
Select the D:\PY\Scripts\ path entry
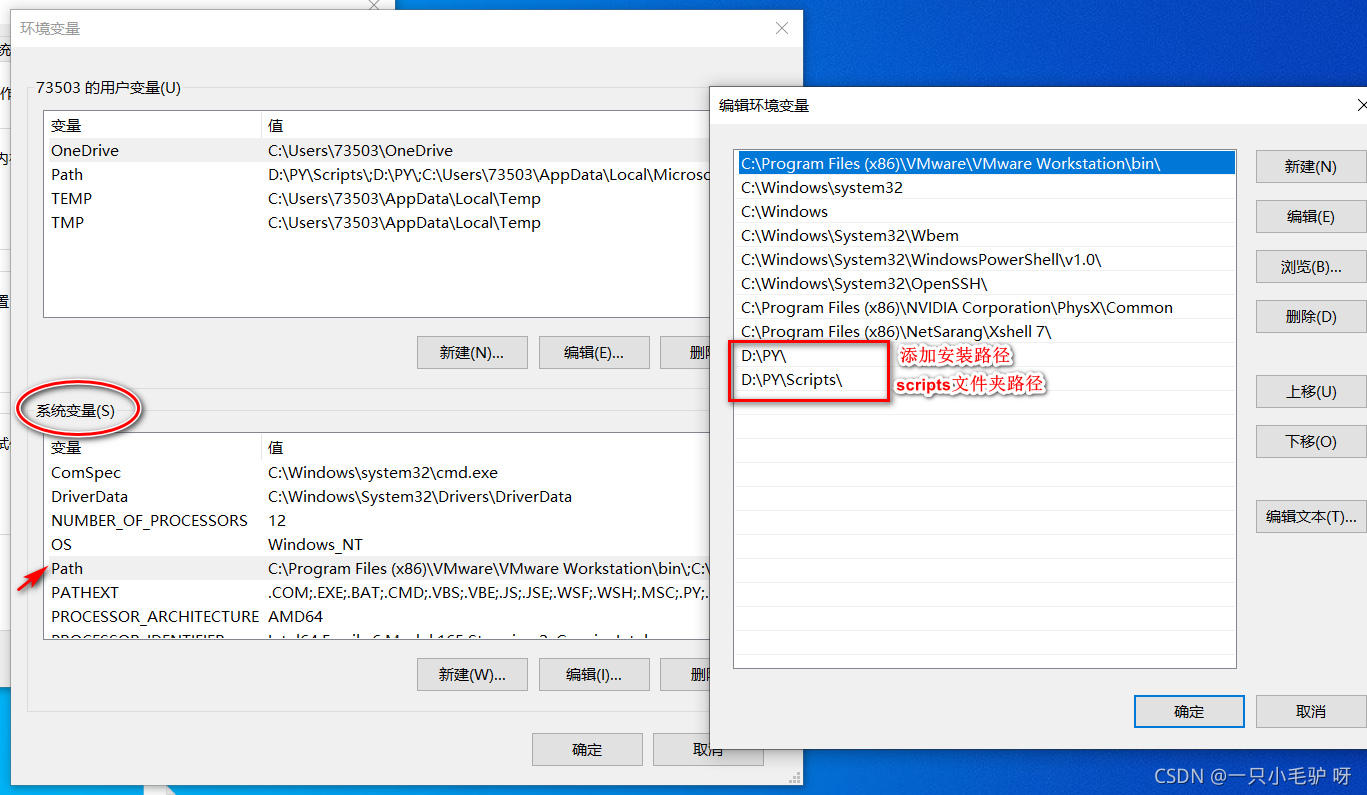point(800,379)
